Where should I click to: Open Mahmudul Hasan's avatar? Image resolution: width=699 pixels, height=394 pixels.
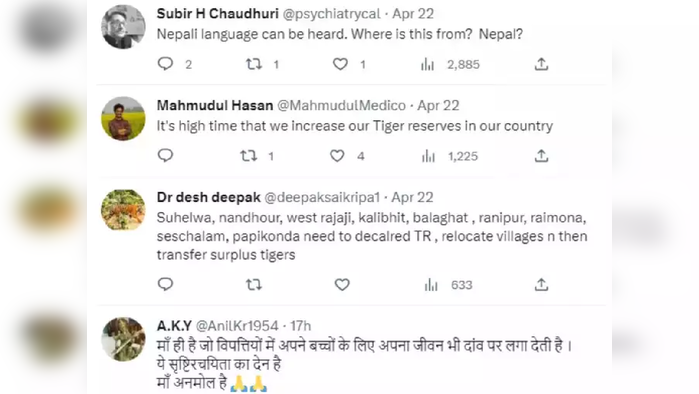[123, 119]
